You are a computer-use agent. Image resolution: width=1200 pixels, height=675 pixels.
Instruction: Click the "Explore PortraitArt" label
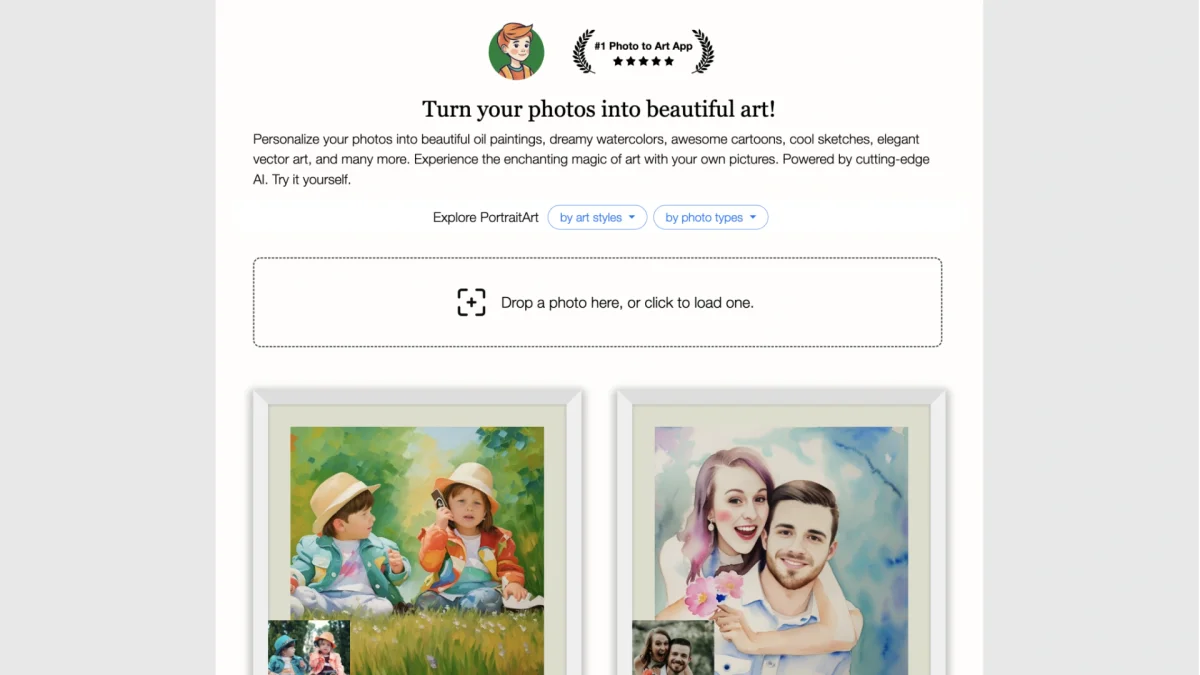[x=486, y=218]
